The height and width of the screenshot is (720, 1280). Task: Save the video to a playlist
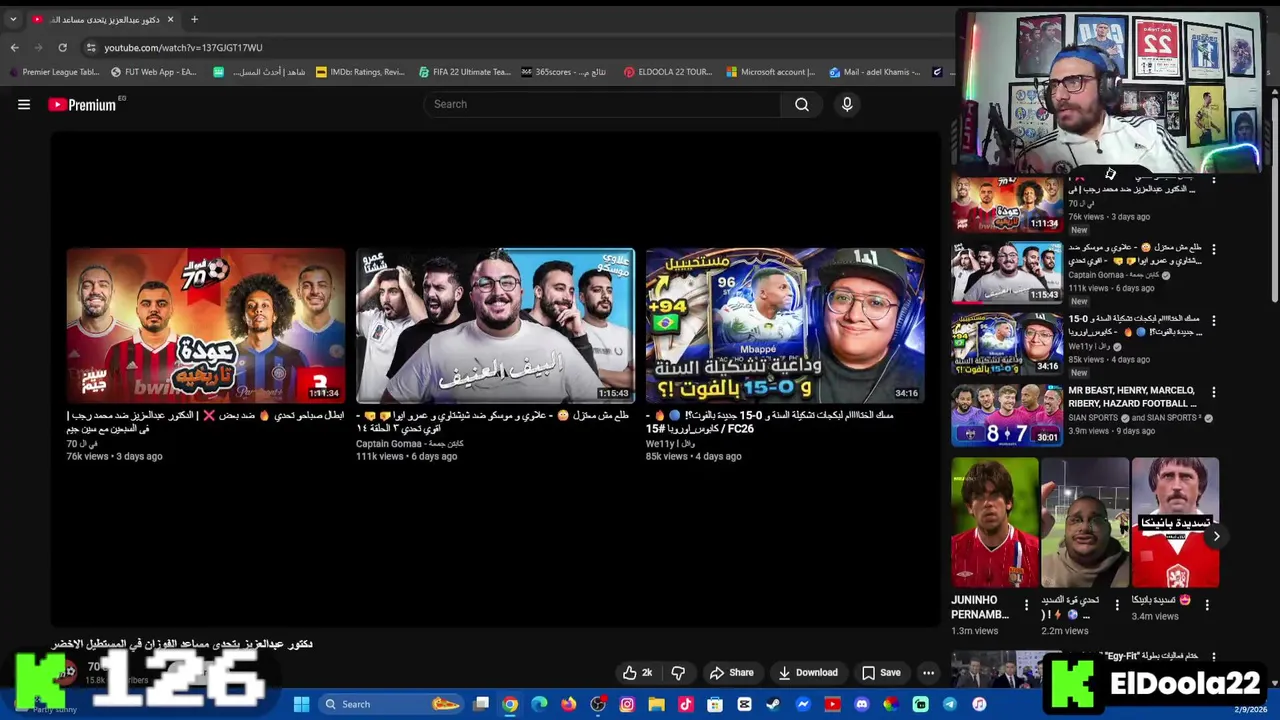point(881,673)
